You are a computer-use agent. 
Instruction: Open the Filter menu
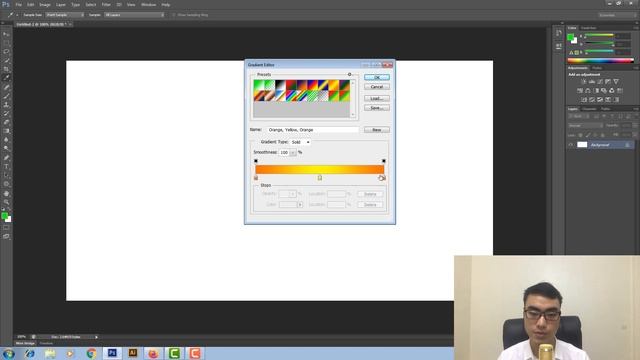106,5
